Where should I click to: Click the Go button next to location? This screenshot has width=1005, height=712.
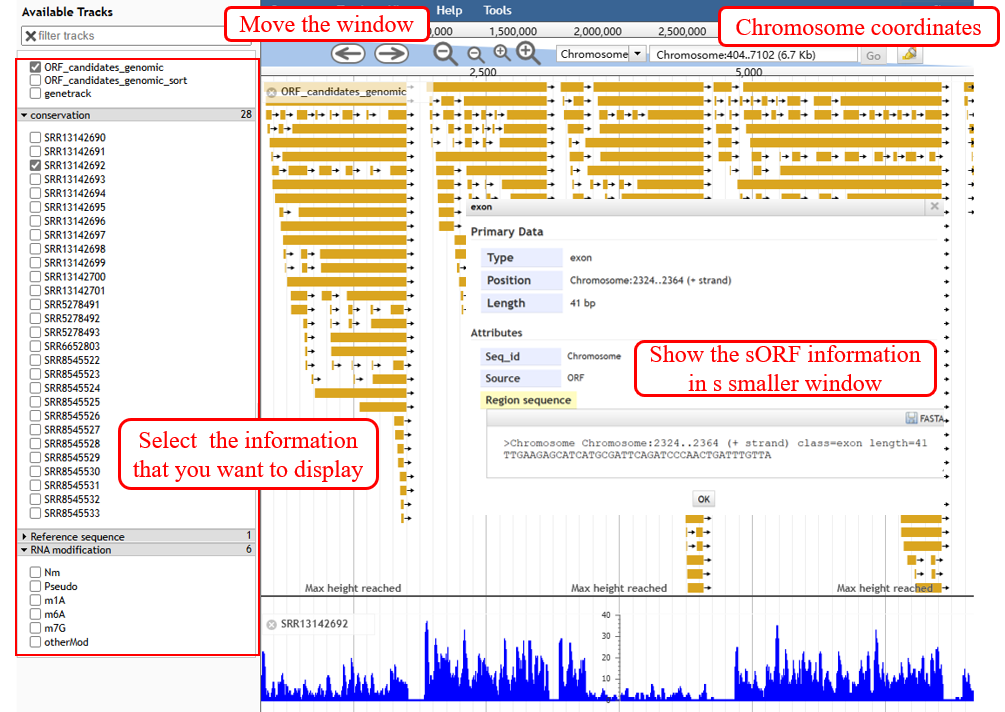pyautogui.click(x=873, y=56)
